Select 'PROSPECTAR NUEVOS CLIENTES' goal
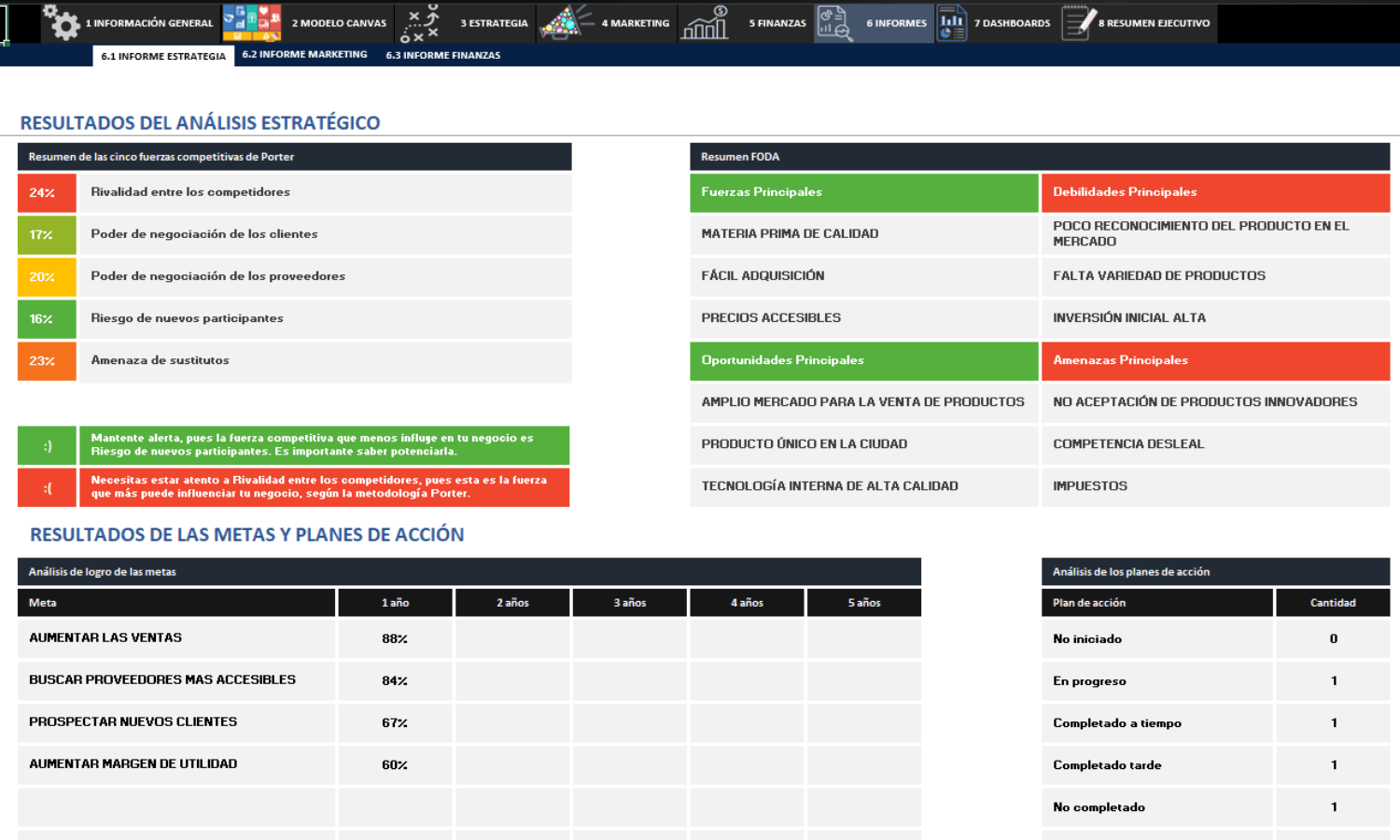 [x=176, y=723]
